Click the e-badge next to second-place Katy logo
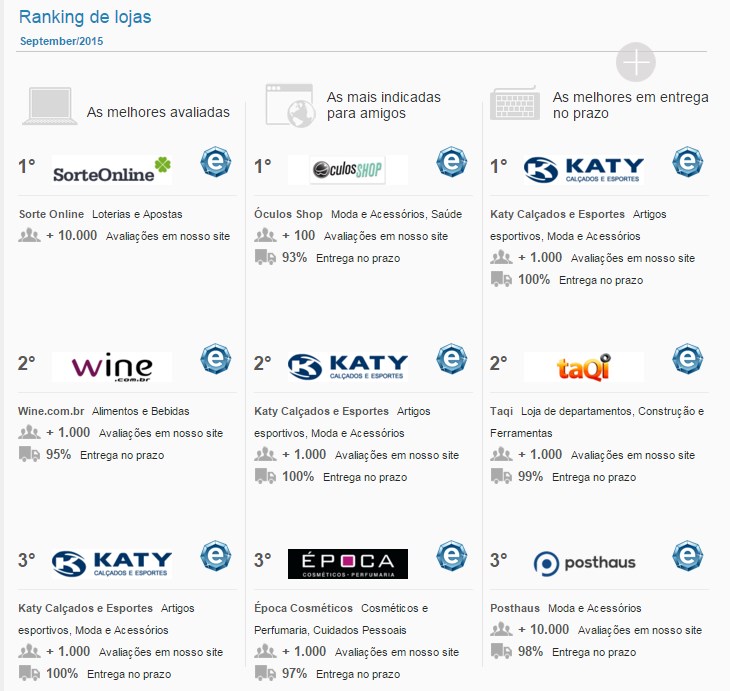This screenshot has width=730, height=691. click(452, 359)
